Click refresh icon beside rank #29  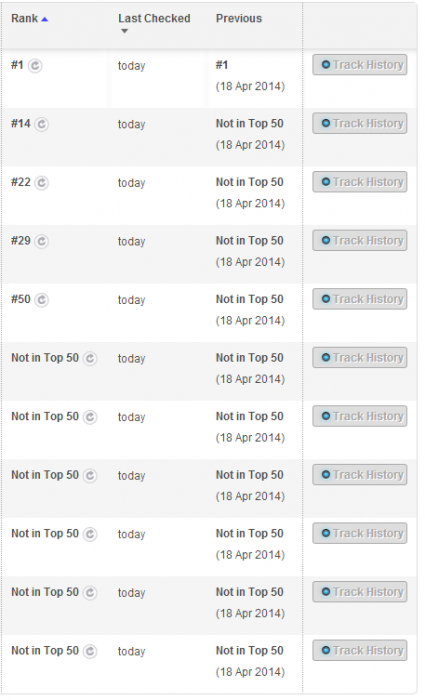click(42, 241)
